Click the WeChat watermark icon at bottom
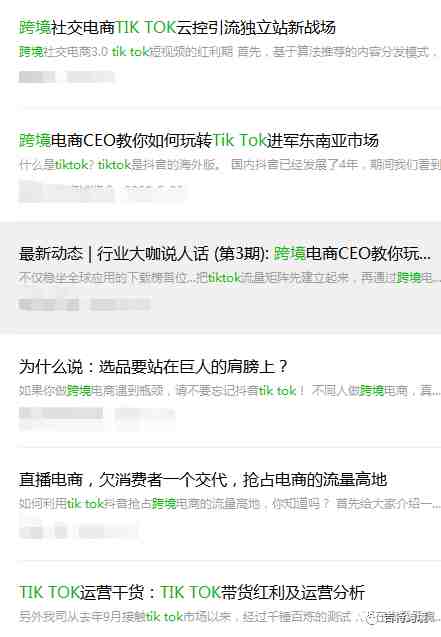 [x=370, y=618]
